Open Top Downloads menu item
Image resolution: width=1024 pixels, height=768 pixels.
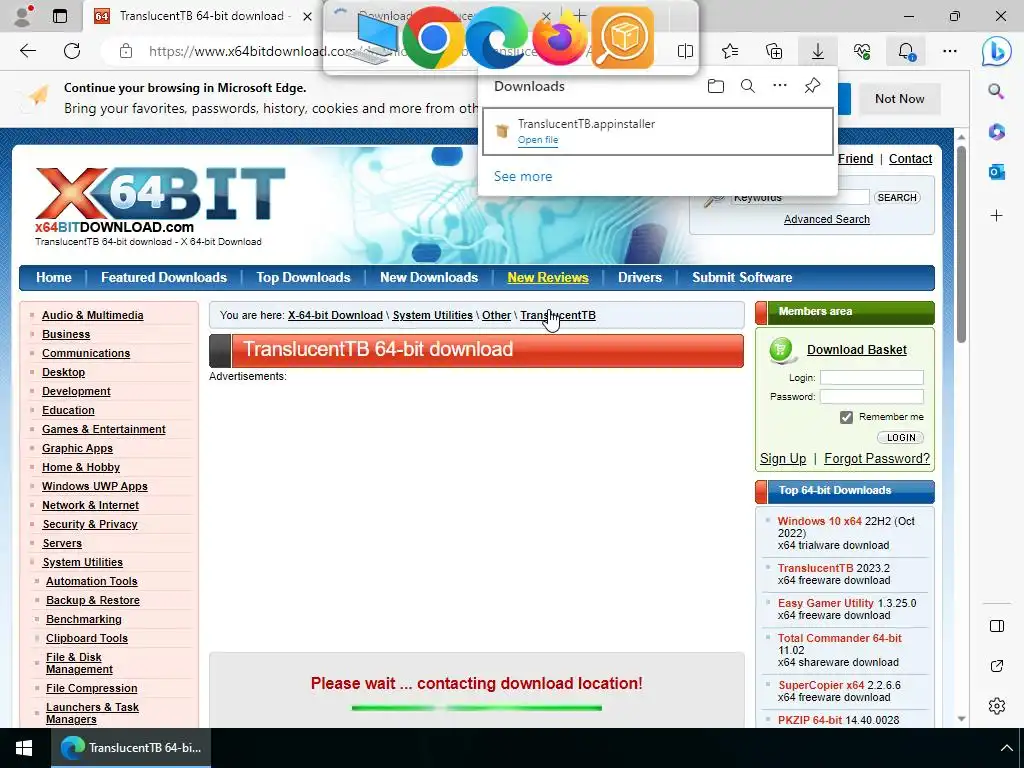tap(303, 278)
